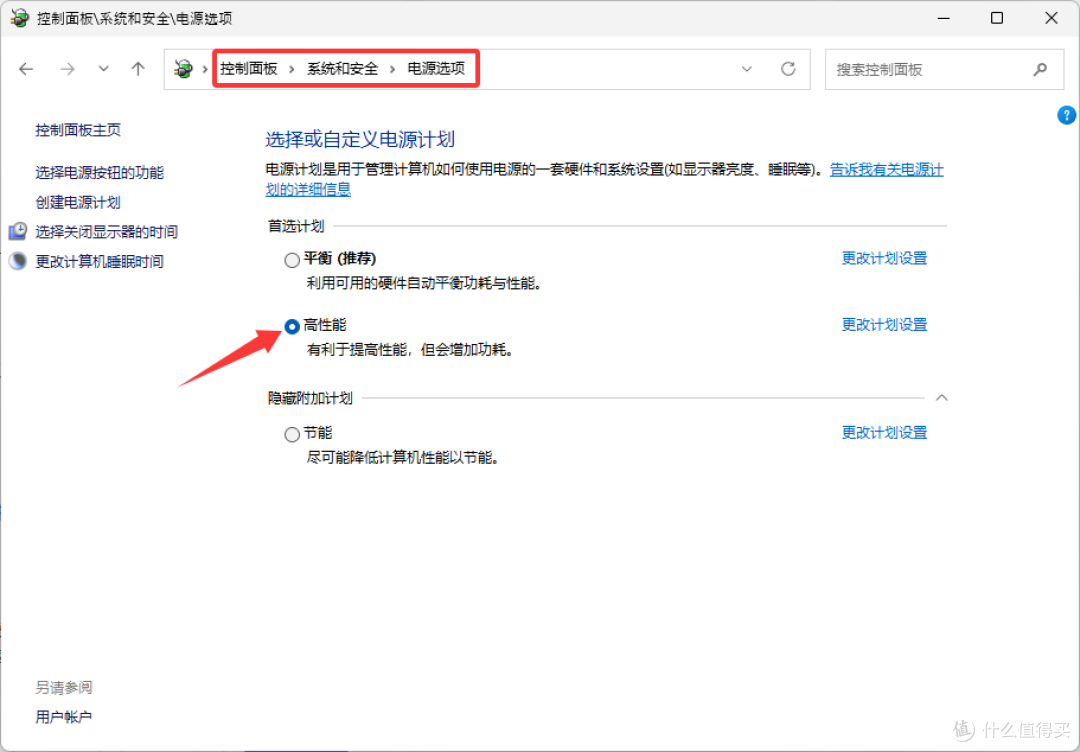Click the 首选计划 section label

click(296, 226)
